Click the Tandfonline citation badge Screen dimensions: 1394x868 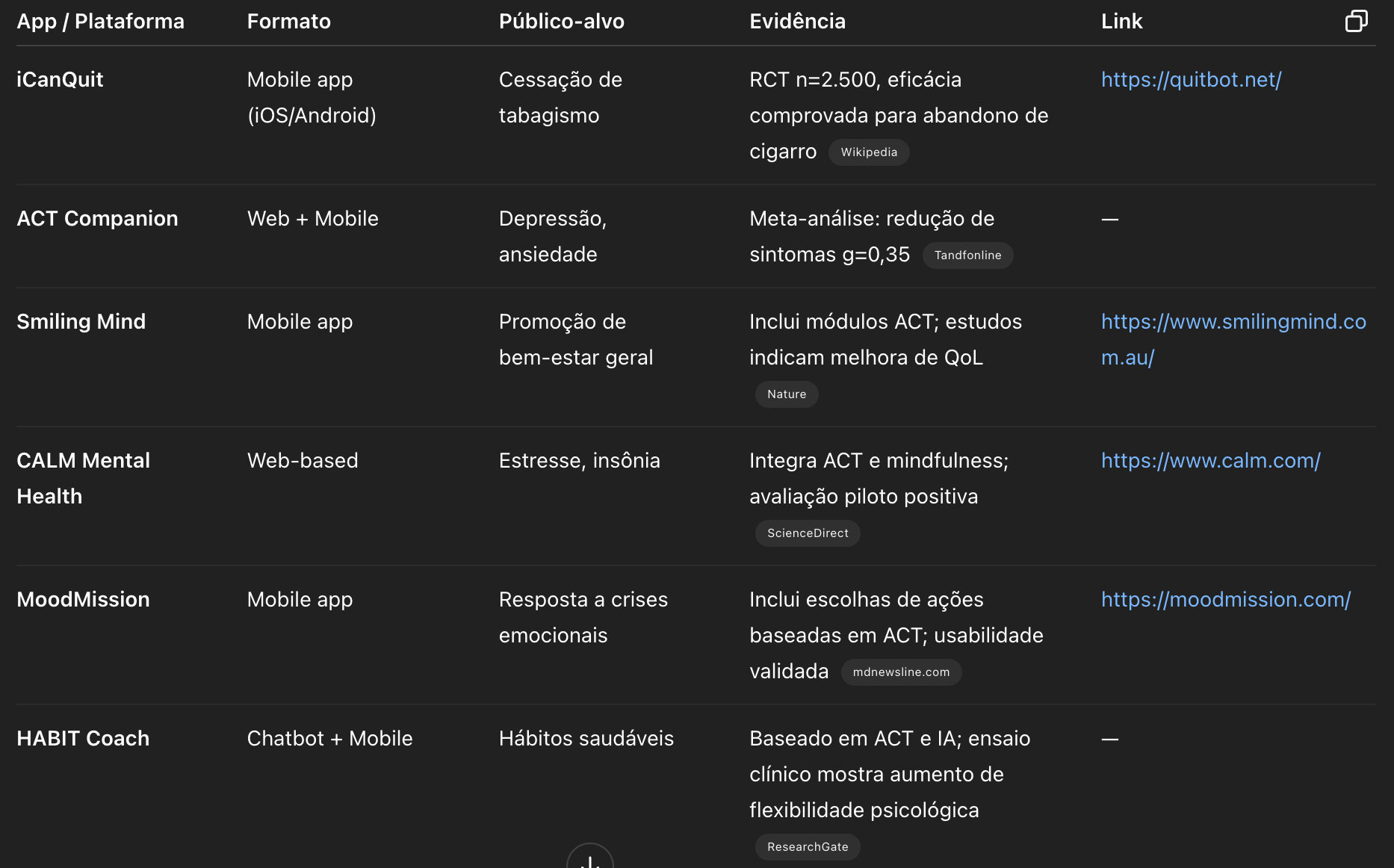[x=967, y=255]
